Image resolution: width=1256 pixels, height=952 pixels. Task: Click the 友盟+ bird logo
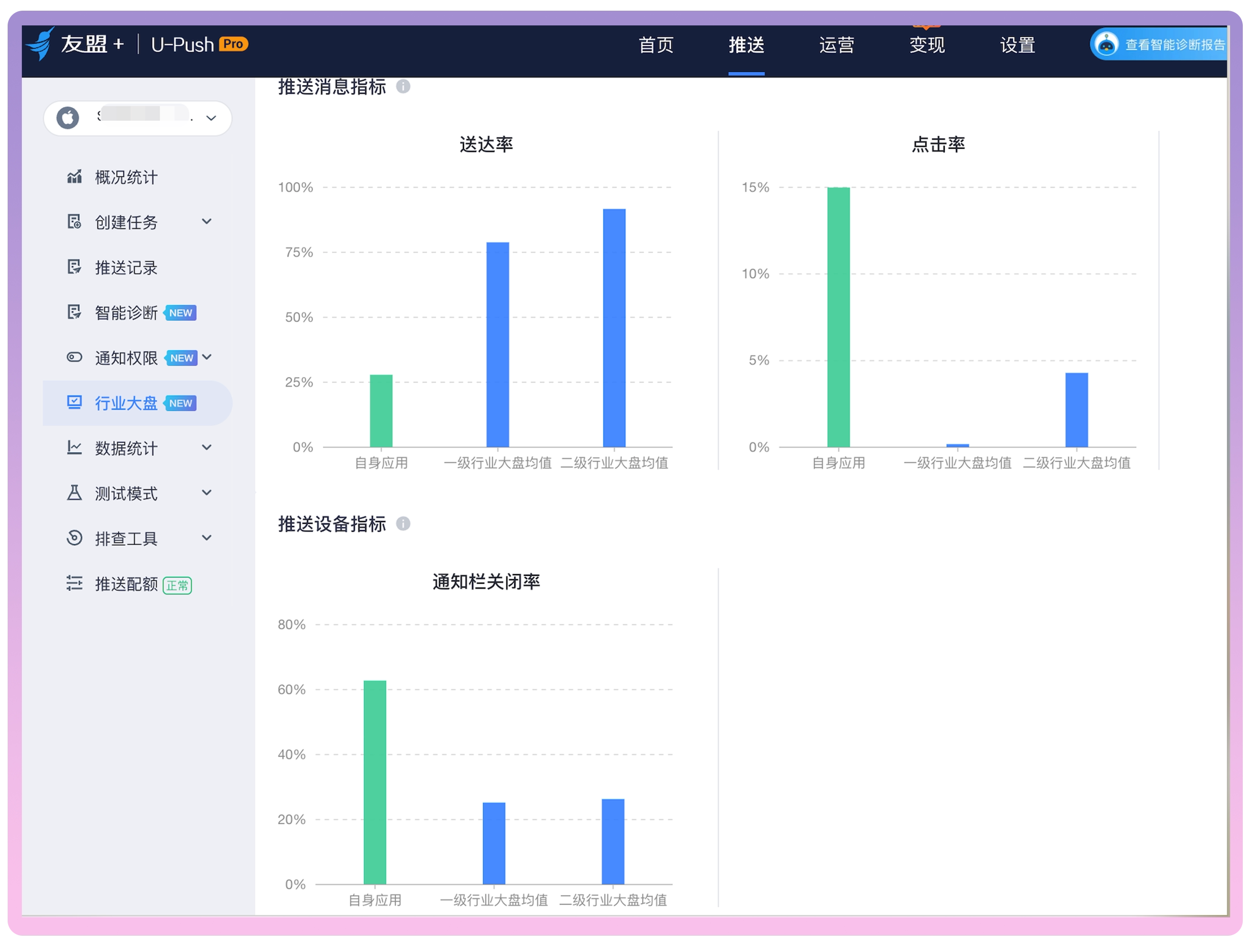click(x=41, y=44)
